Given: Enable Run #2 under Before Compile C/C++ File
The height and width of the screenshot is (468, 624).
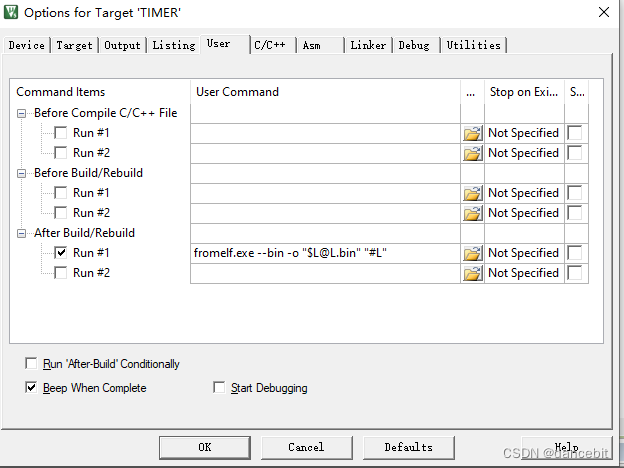Looking at the screenshot, I should pos(60,153).
